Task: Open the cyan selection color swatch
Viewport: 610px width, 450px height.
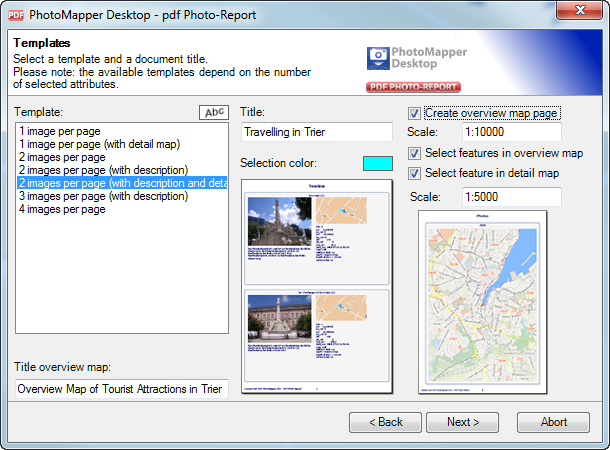Action: pos(377,163)
